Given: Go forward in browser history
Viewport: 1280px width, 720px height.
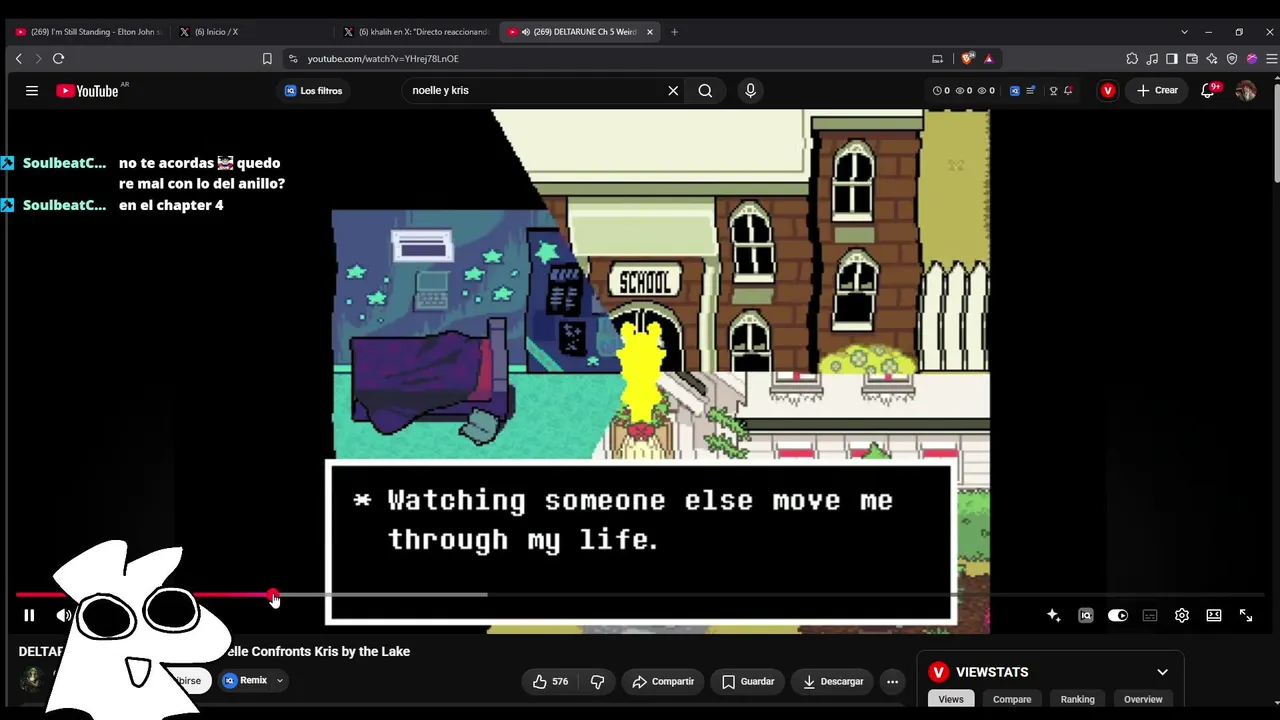Looking at the screenshot, I should click(38, 59).
